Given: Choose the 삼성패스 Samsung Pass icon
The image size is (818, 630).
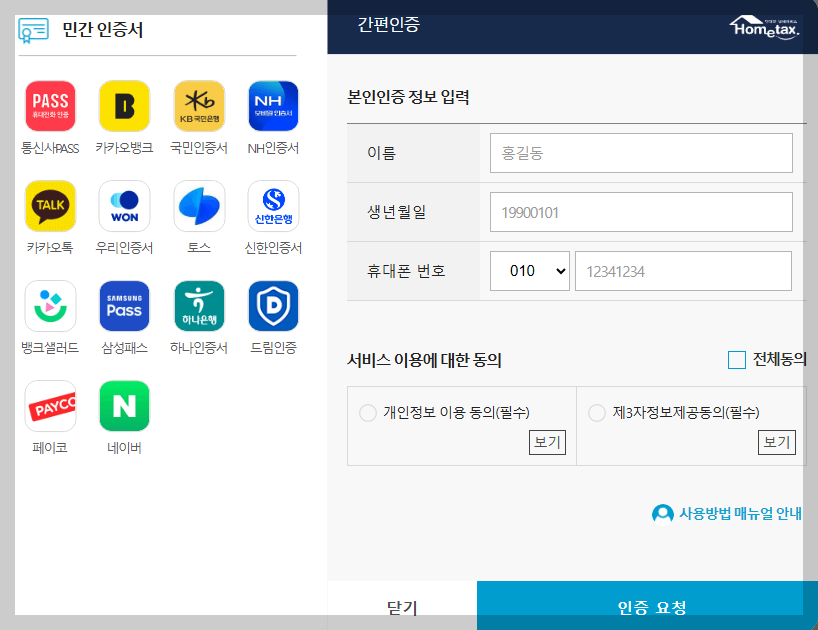Looking at the screenshot, I should (x=124, y=306).
